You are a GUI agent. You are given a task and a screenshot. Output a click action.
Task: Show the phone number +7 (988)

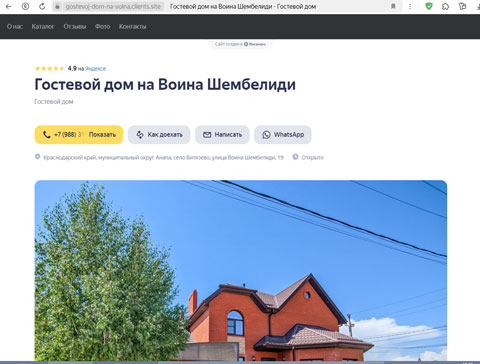(x=79, y=135)
